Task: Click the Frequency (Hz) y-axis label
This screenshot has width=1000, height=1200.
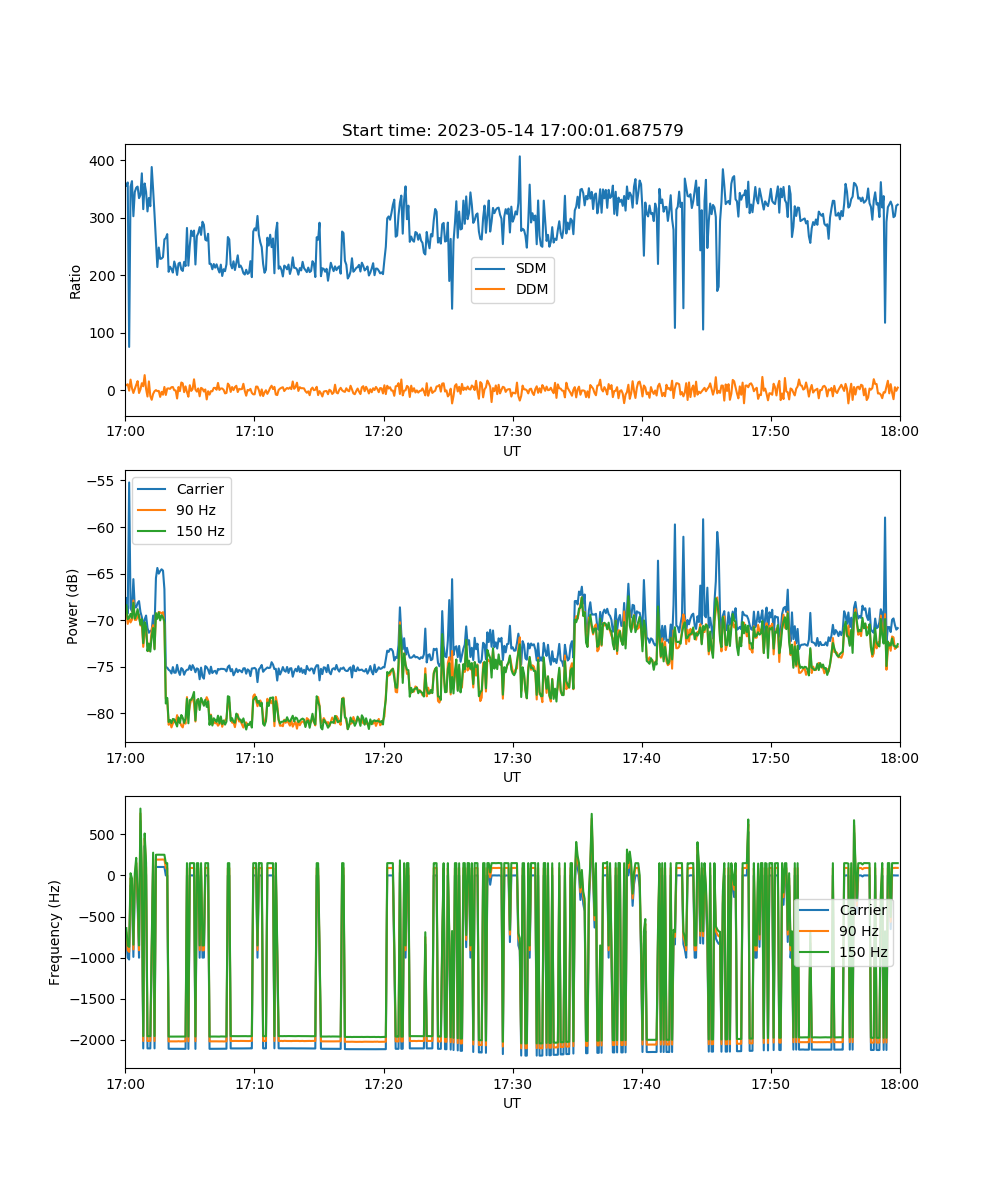Action: point(55,932)
